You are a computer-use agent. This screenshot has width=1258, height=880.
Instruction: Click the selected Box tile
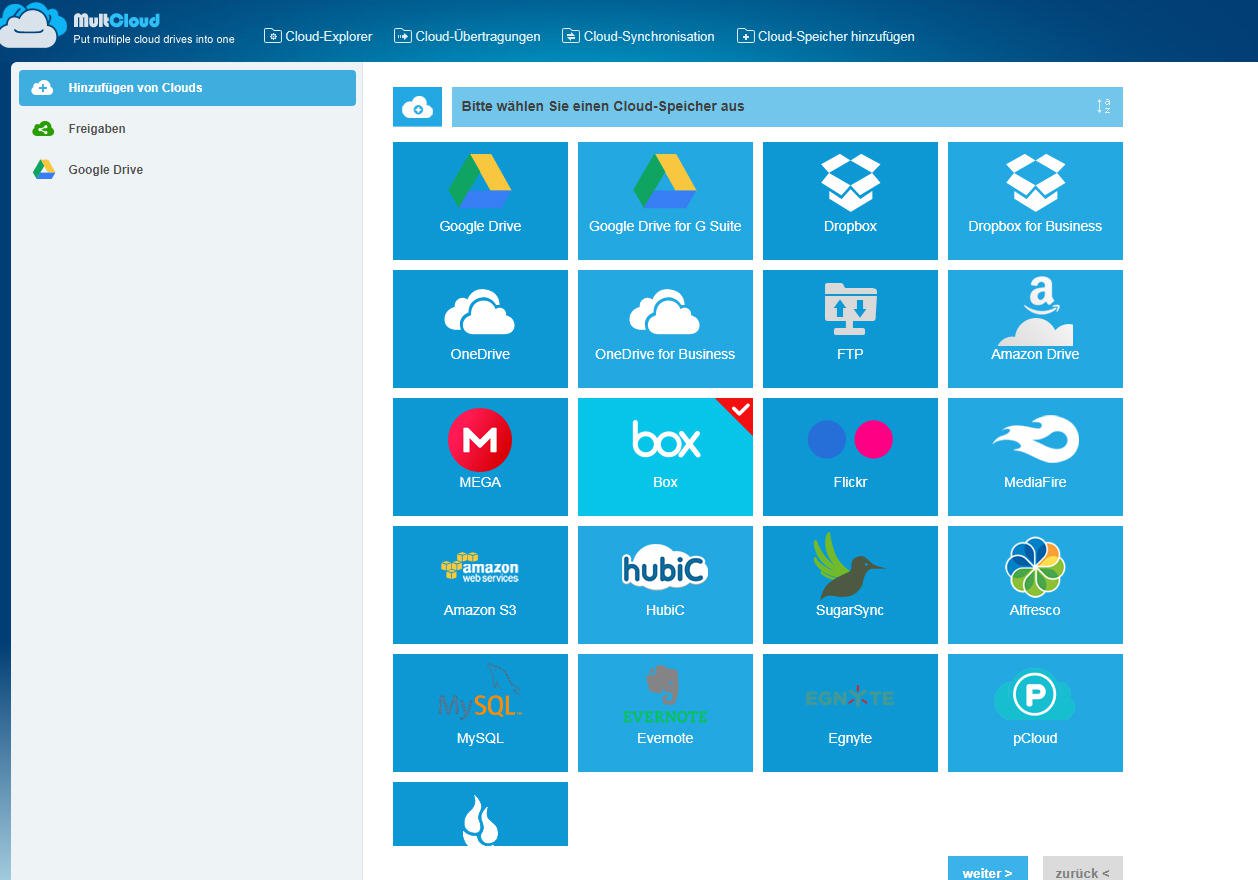coord(665,456)
